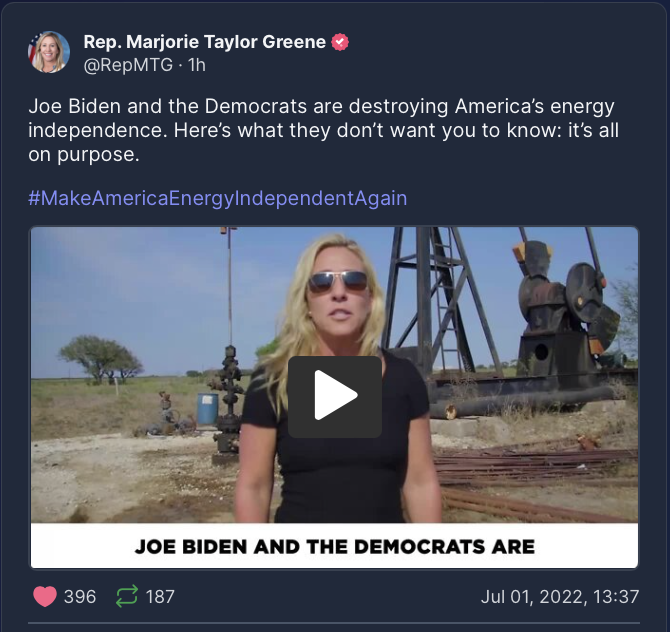Click the video caption bar text

point(335,547)
